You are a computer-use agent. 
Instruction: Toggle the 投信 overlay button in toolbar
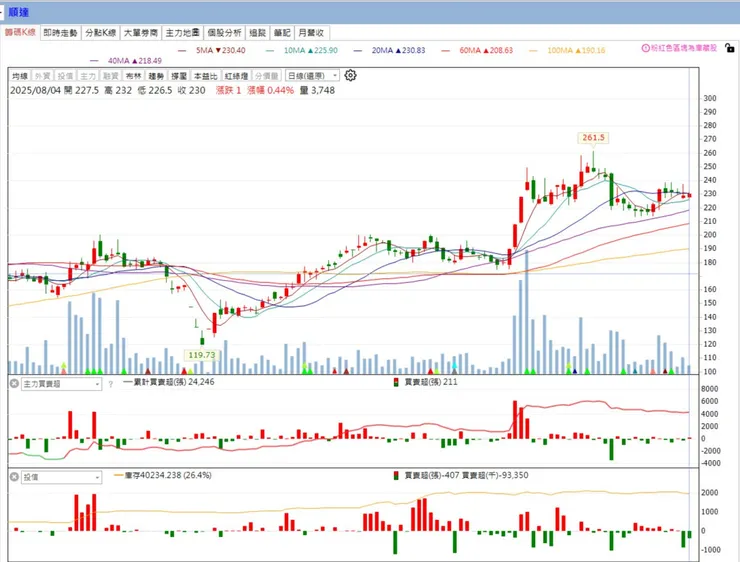65,75
